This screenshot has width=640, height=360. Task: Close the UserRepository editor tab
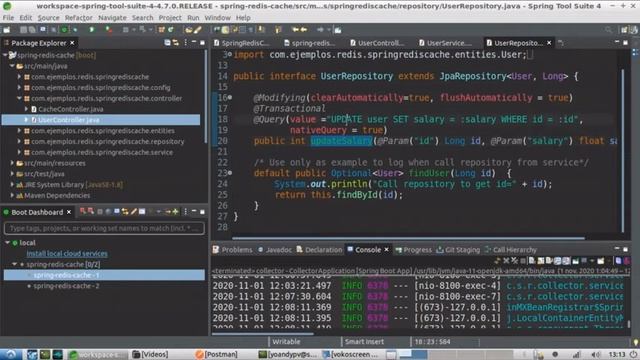[549, 43]
